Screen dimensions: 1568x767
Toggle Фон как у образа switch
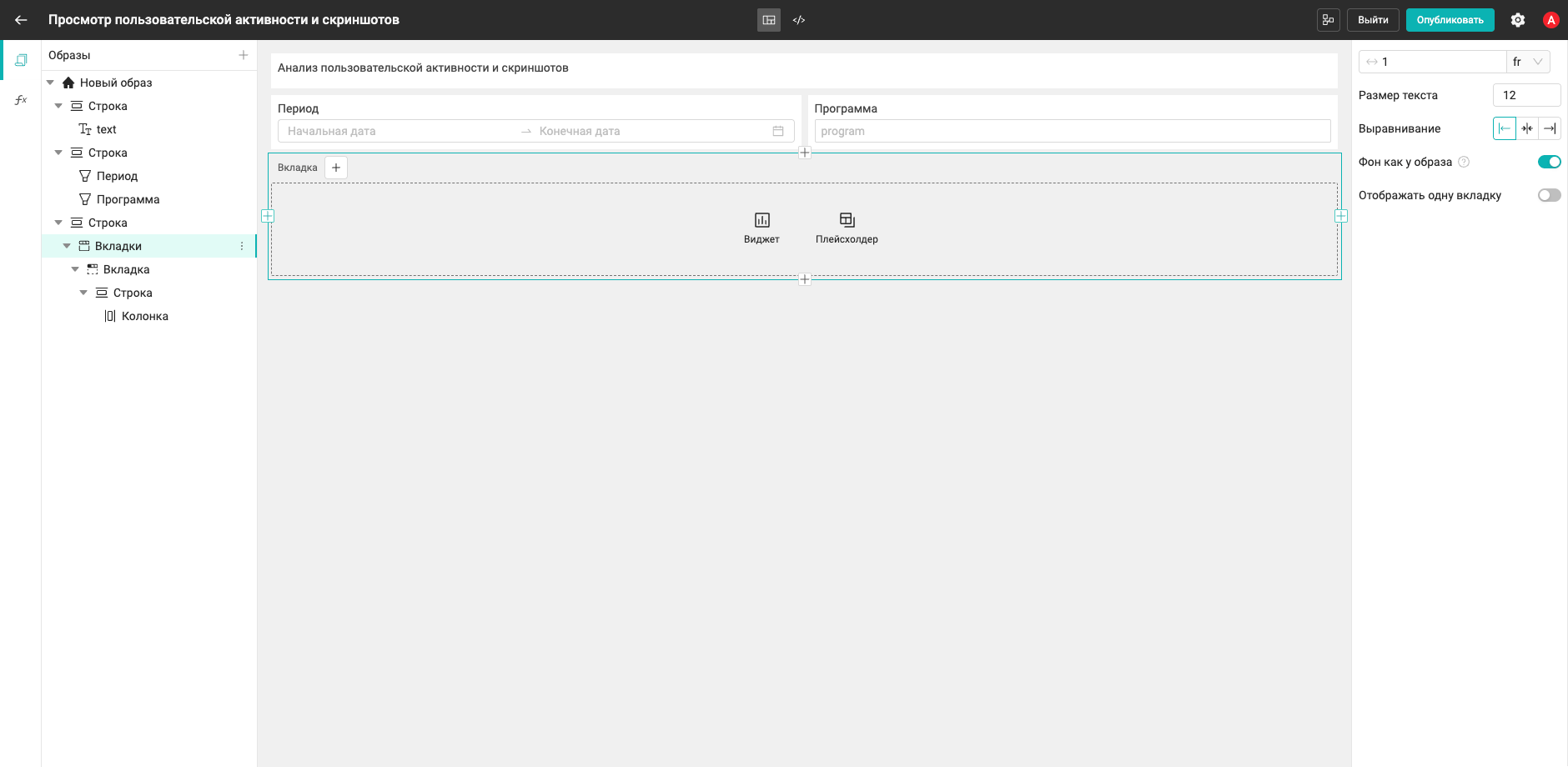[x=1549, y=162]
